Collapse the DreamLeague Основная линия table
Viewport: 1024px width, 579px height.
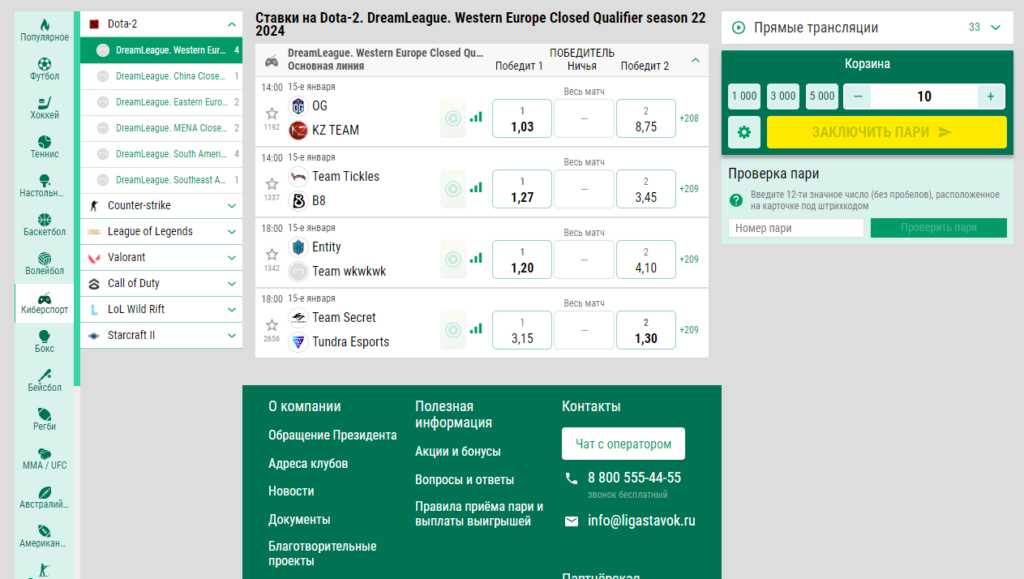tap(696, 60)
